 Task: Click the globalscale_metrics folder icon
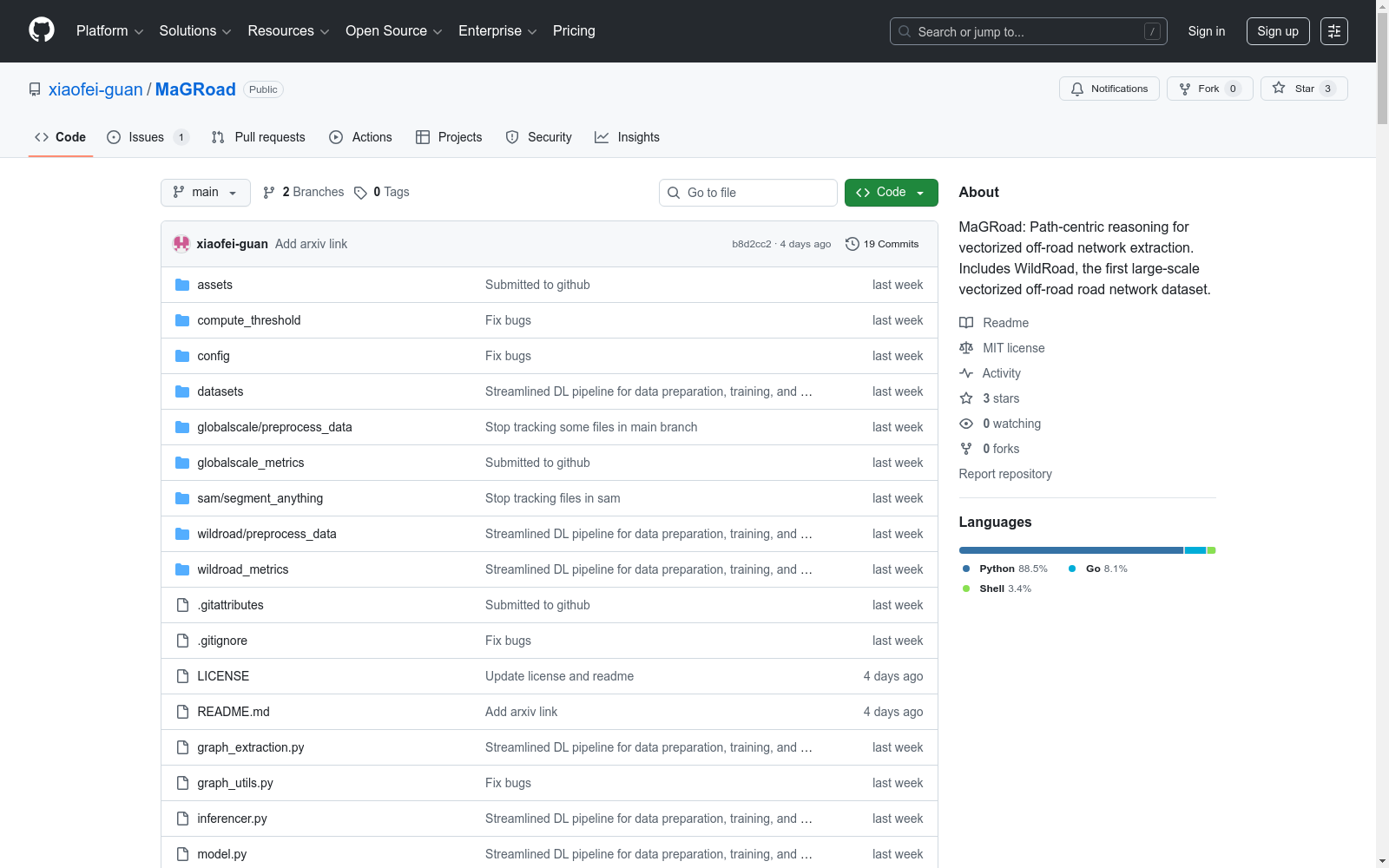(x=182, y=463)
